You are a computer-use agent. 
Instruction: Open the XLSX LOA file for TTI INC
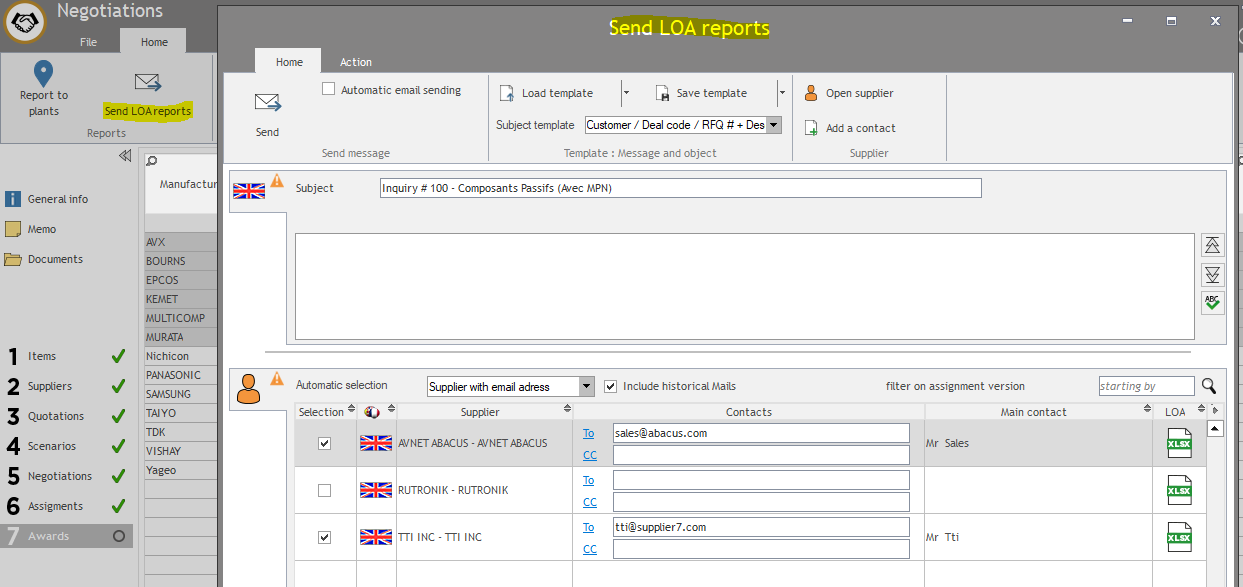pos(1179,537)
